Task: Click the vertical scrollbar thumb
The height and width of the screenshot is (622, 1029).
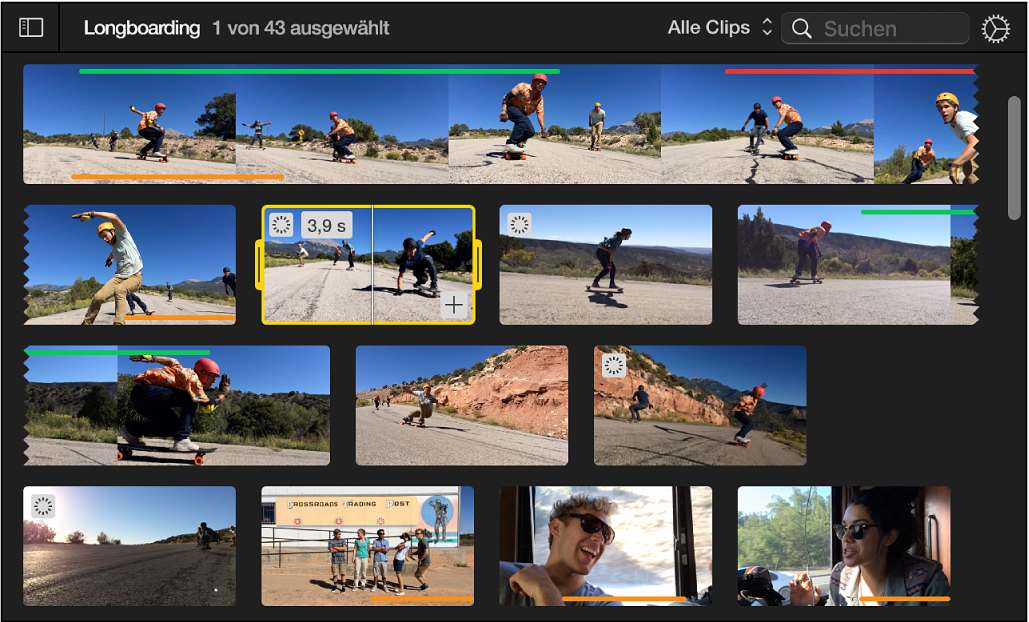Action: [1015, 158]
